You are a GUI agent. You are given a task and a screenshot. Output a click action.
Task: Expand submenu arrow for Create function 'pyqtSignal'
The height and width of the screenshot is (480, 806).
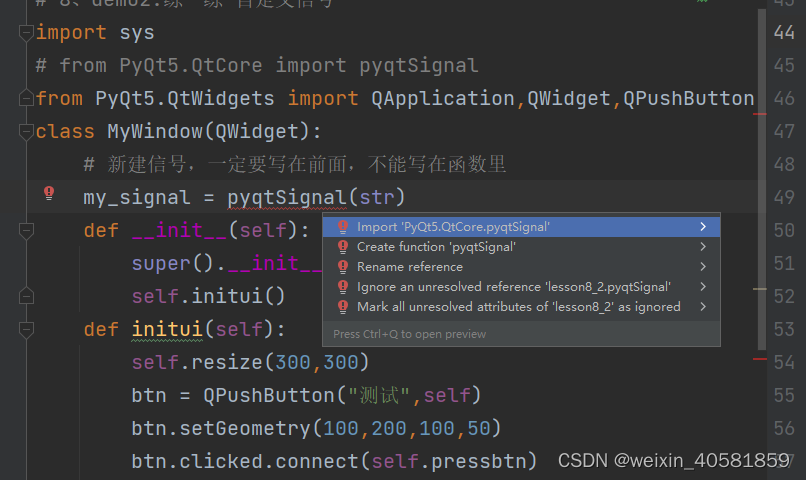point(704,247)
